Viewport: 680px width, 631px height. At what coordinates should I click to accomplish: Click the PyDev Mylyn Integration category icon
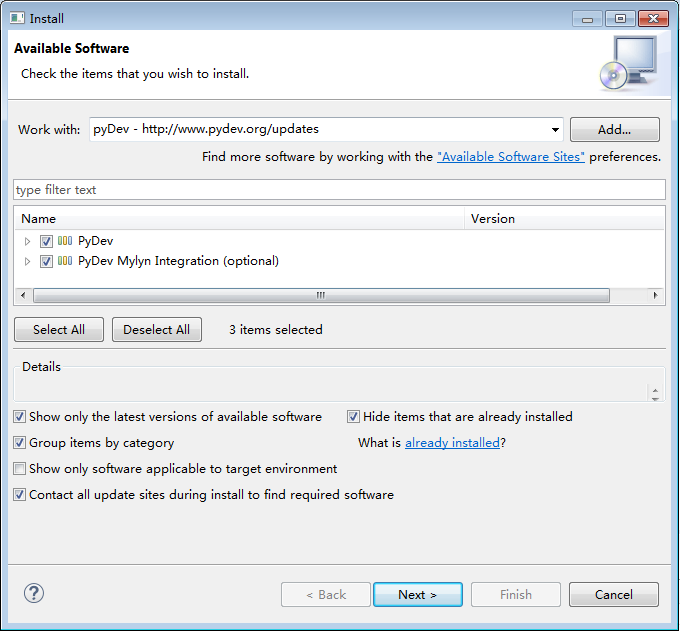click(65, 261)
